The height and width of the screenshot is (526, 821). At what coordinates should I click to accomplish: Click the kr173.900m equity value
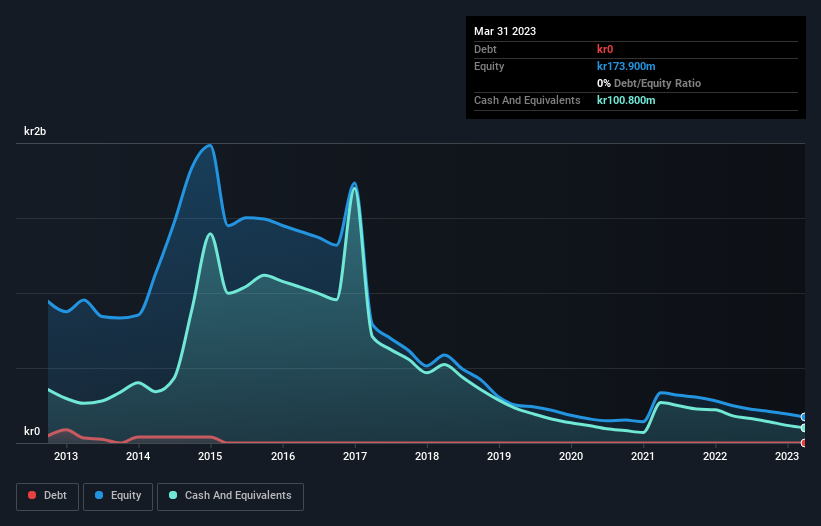(626, 66)
